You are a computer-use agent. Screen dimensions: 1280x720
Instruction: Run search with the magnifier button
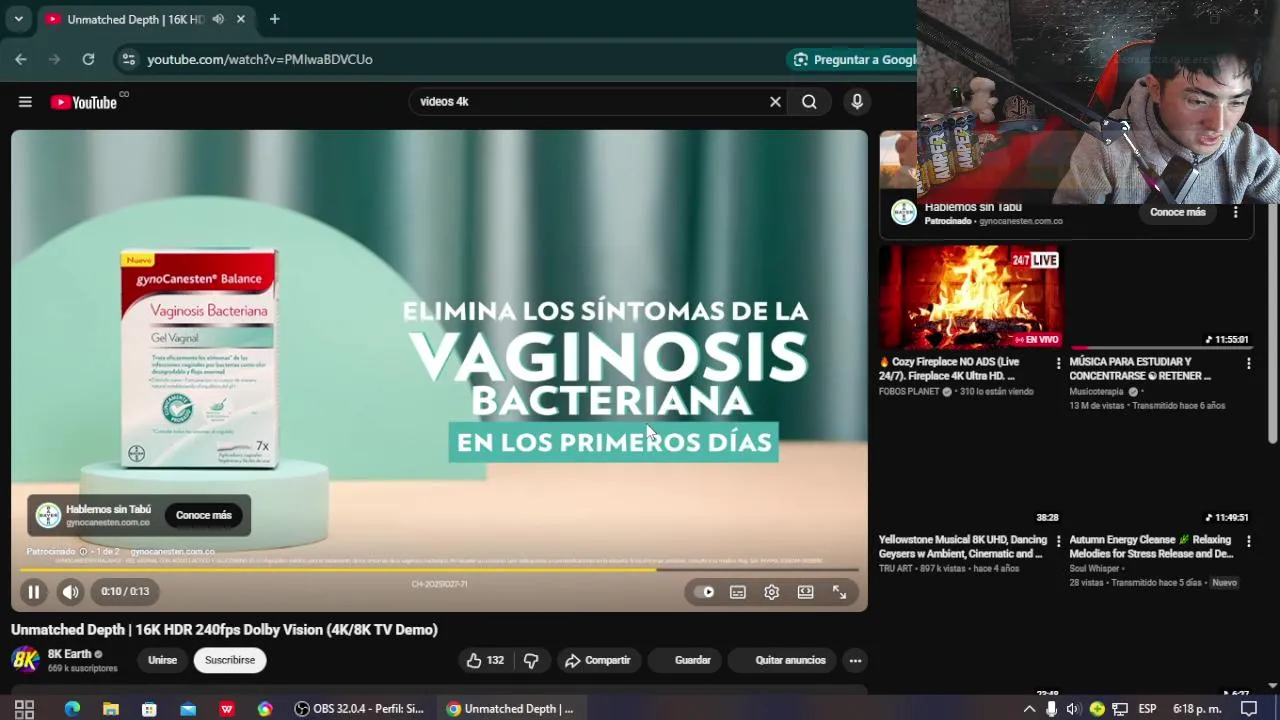(809, 102)
